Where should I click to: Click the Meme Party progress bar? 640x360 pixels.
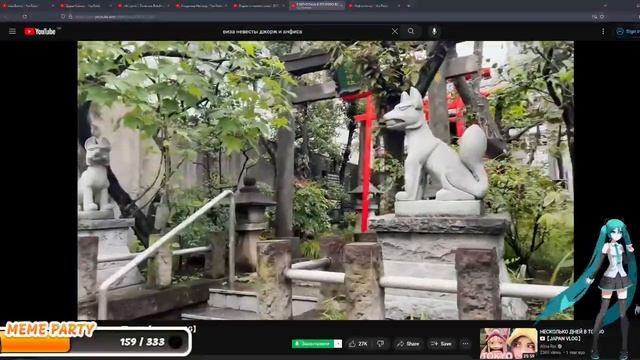(96, 342)
